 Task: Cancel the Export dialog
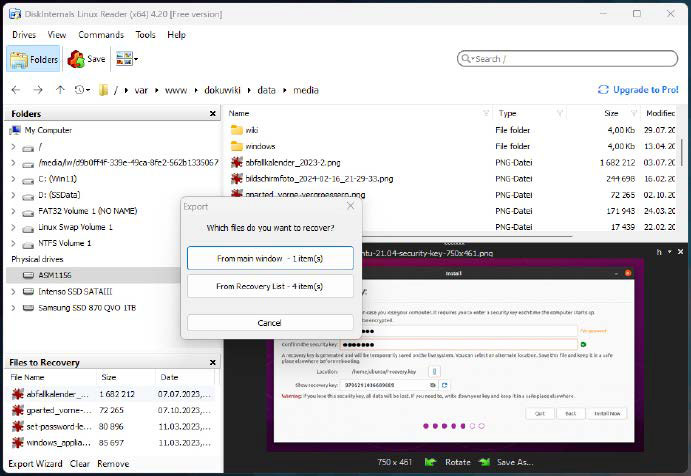pos(270,323)
